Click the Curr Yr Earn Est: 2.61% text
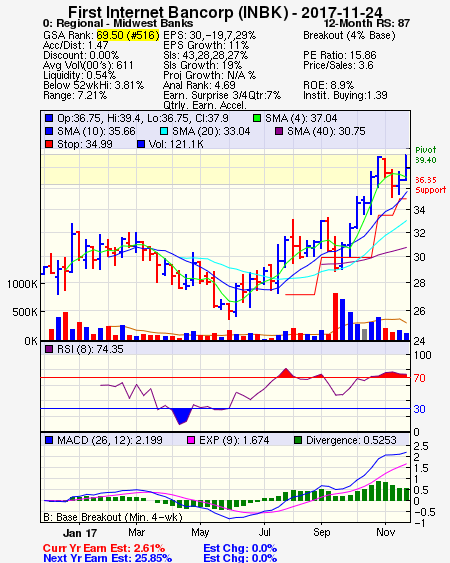The image size is (450, 563). [x=104, y=549]
